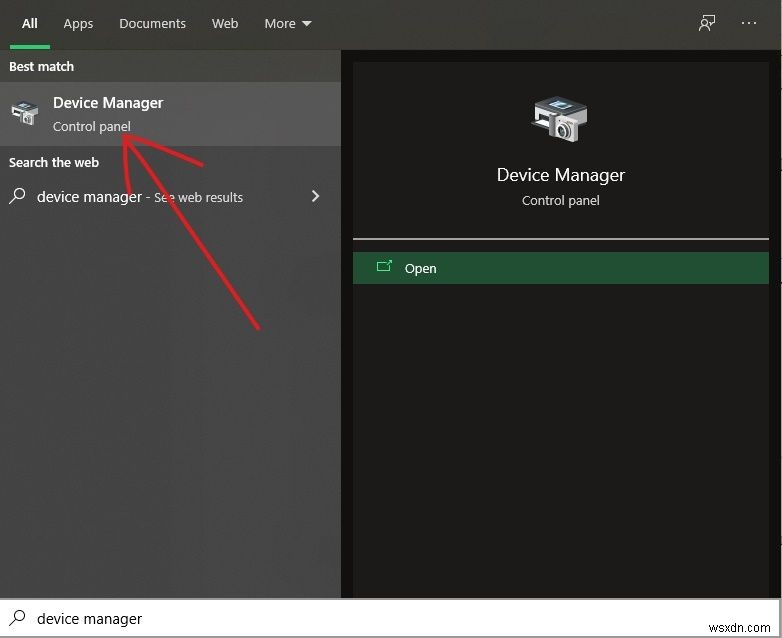Click the 'Search the web' heading
Image resolution: width=782 pixels, height=638 pixels.
point(54,163)
